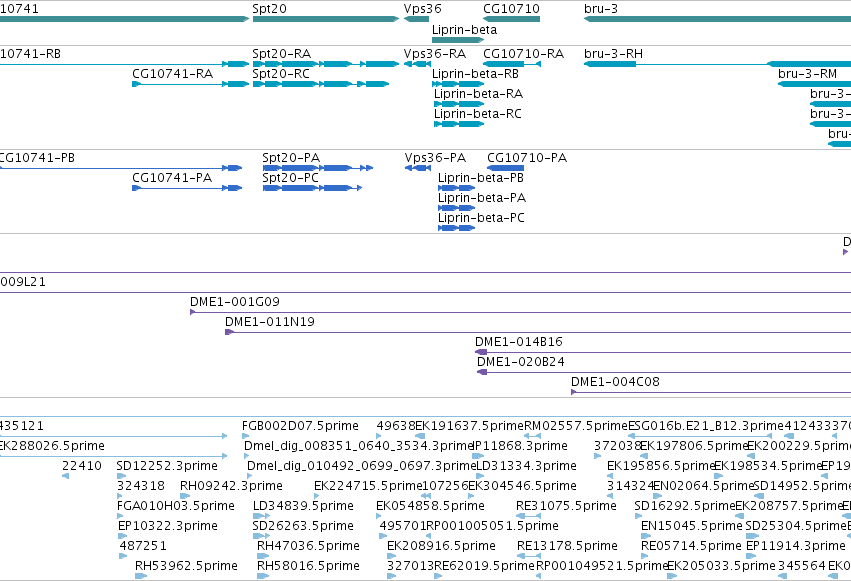The height and width of the screenshot is (581, 851).
Task: Click protein CG10741-PB label
Action: pyautogui.click(x=37, y=158)
